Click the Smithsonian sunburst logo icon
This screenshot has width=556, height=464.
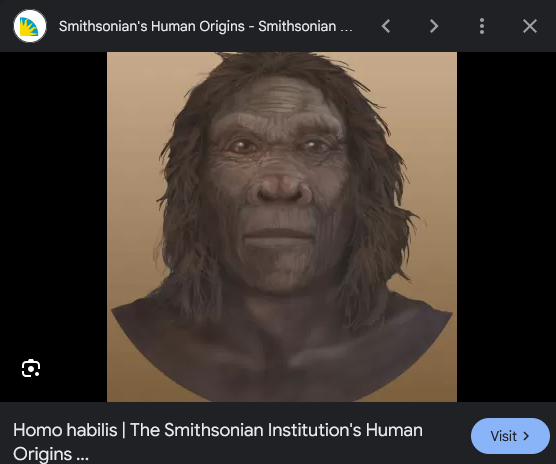click(30, 26)
